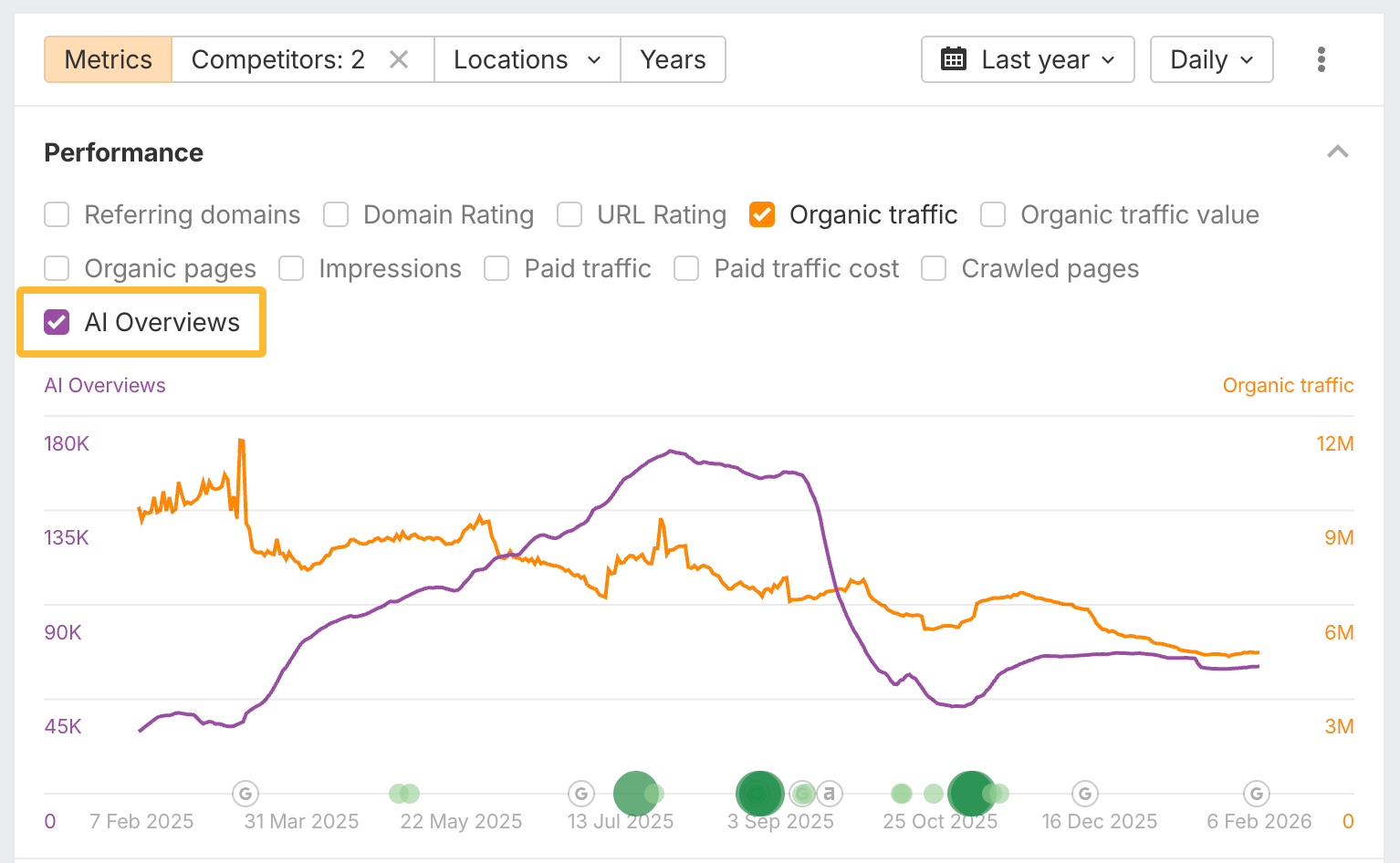Open the three-dot more options menu
The image size is (1400, 863).
coord(1321,59)
